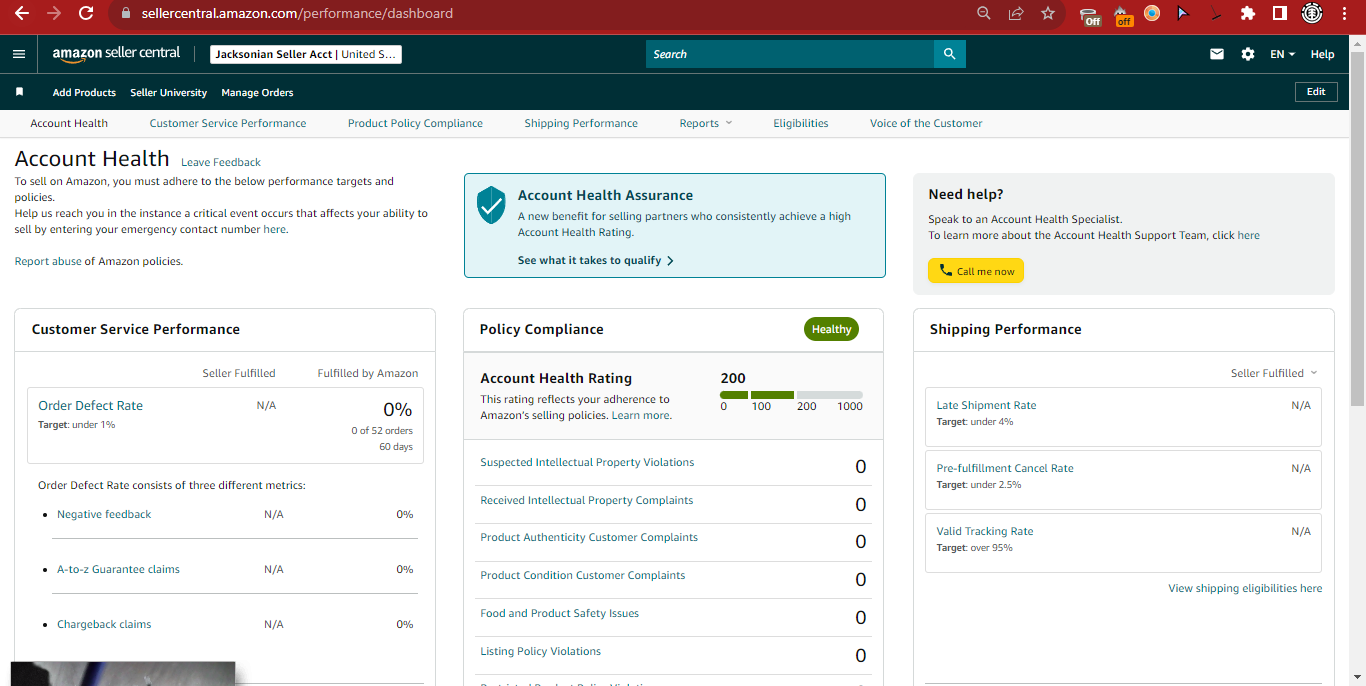Click the broom extension icon

coord(1215,13)
